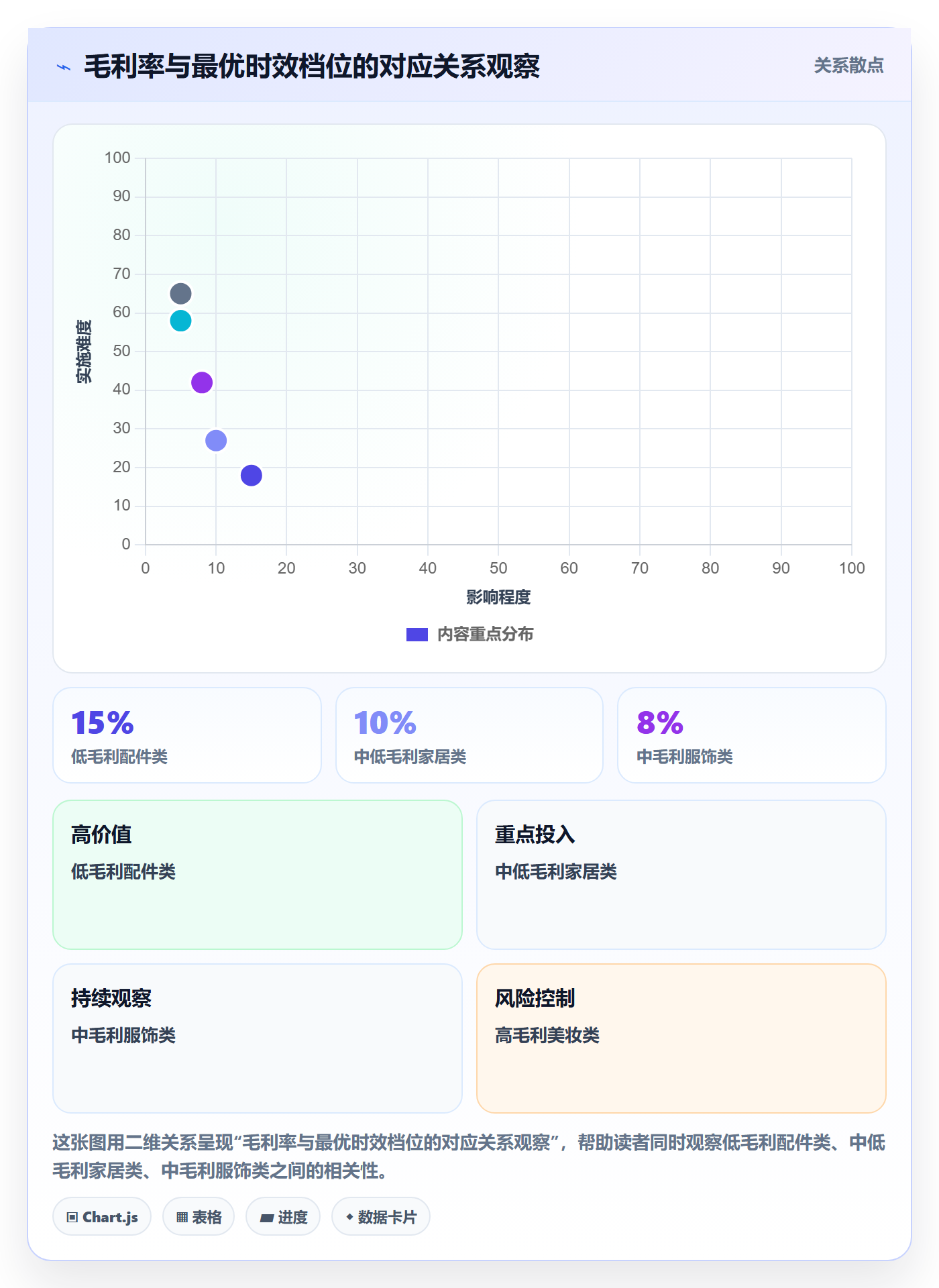Click the dark indigo scatter point at 15

click(x=252, y=476)
